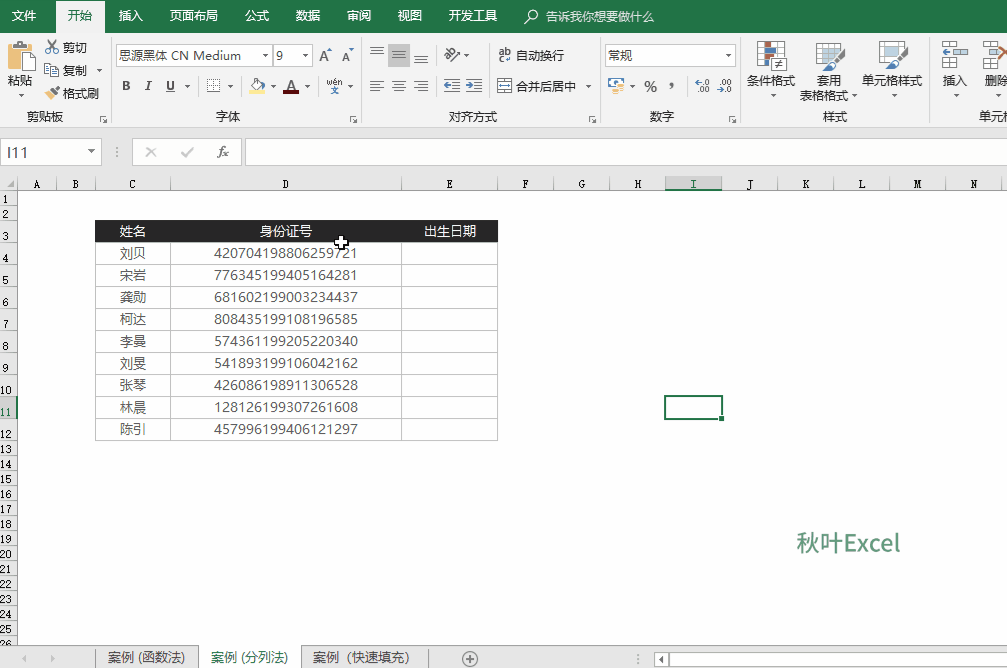
Task: Open Conditional Formatting (条件格式)
Action: tap(771, 70)
